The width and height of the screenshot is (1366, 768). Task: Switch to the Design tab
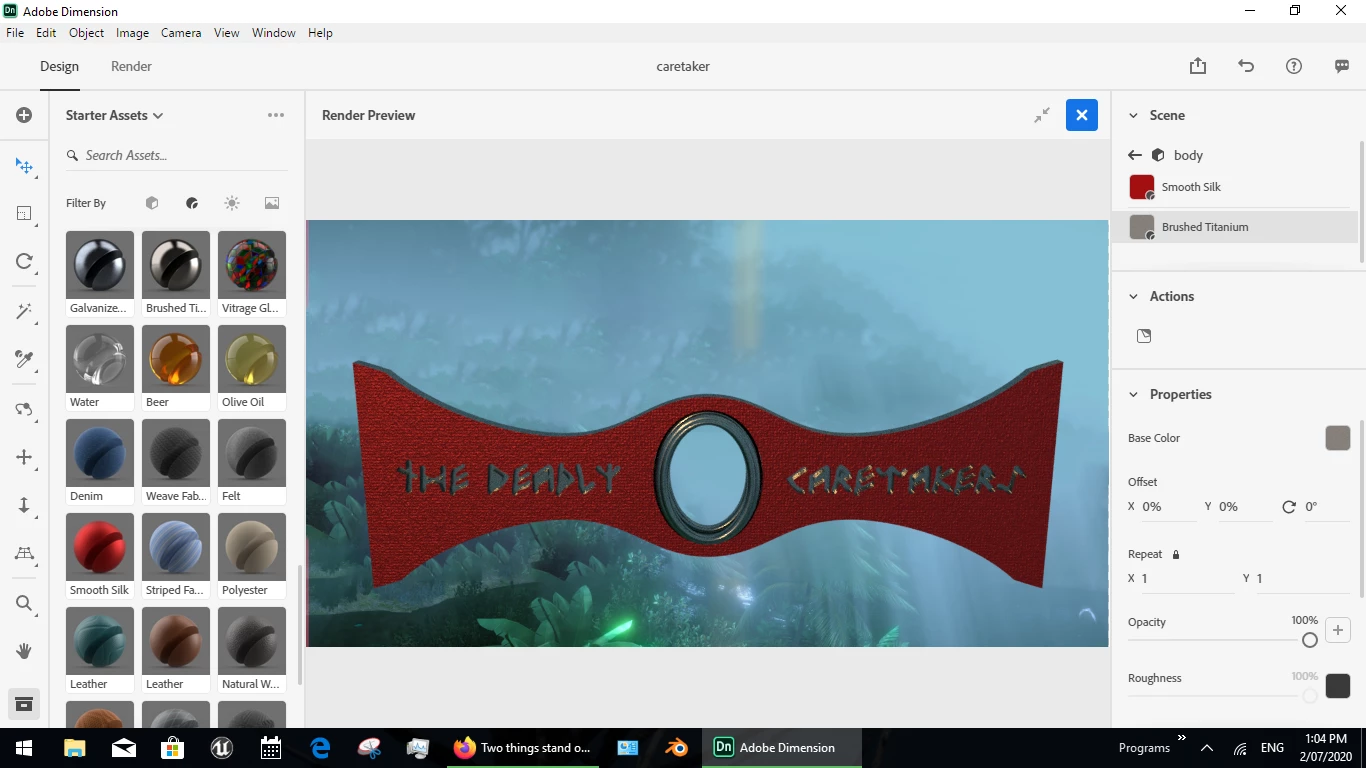pyautogui.click(x=59, y=66)
